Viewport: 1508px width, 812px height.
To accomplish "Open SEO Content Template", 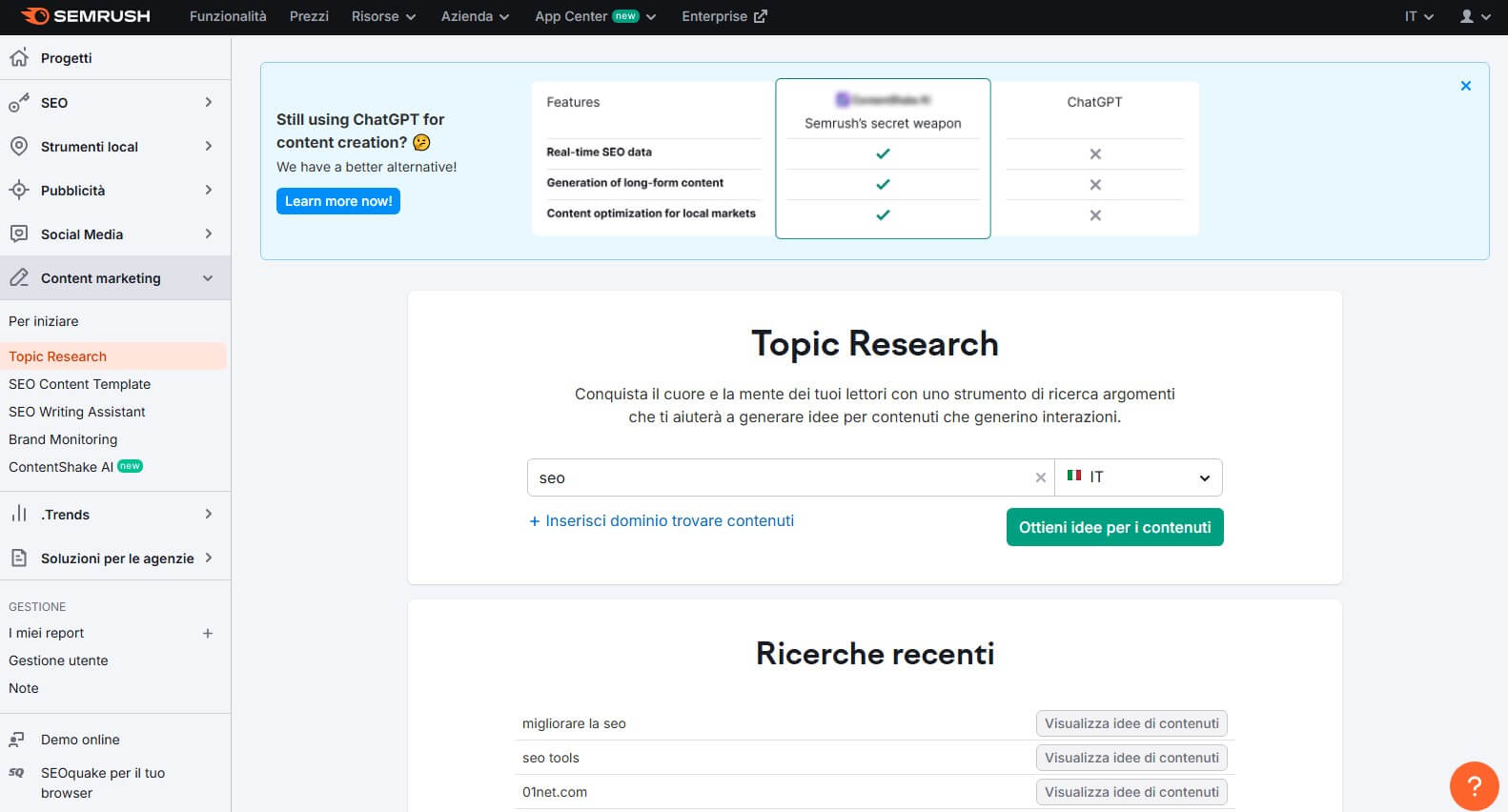I will (x=80, y=384).
